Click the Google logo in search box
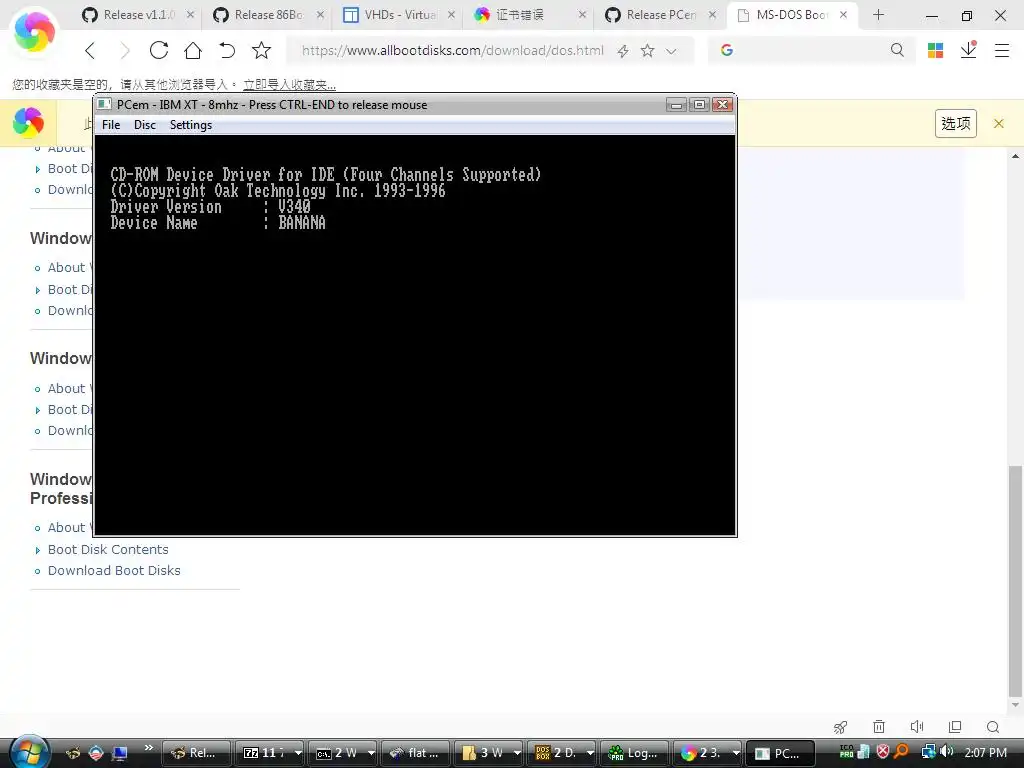Screen dimensions: 1024x768 (x=727, y=50)
